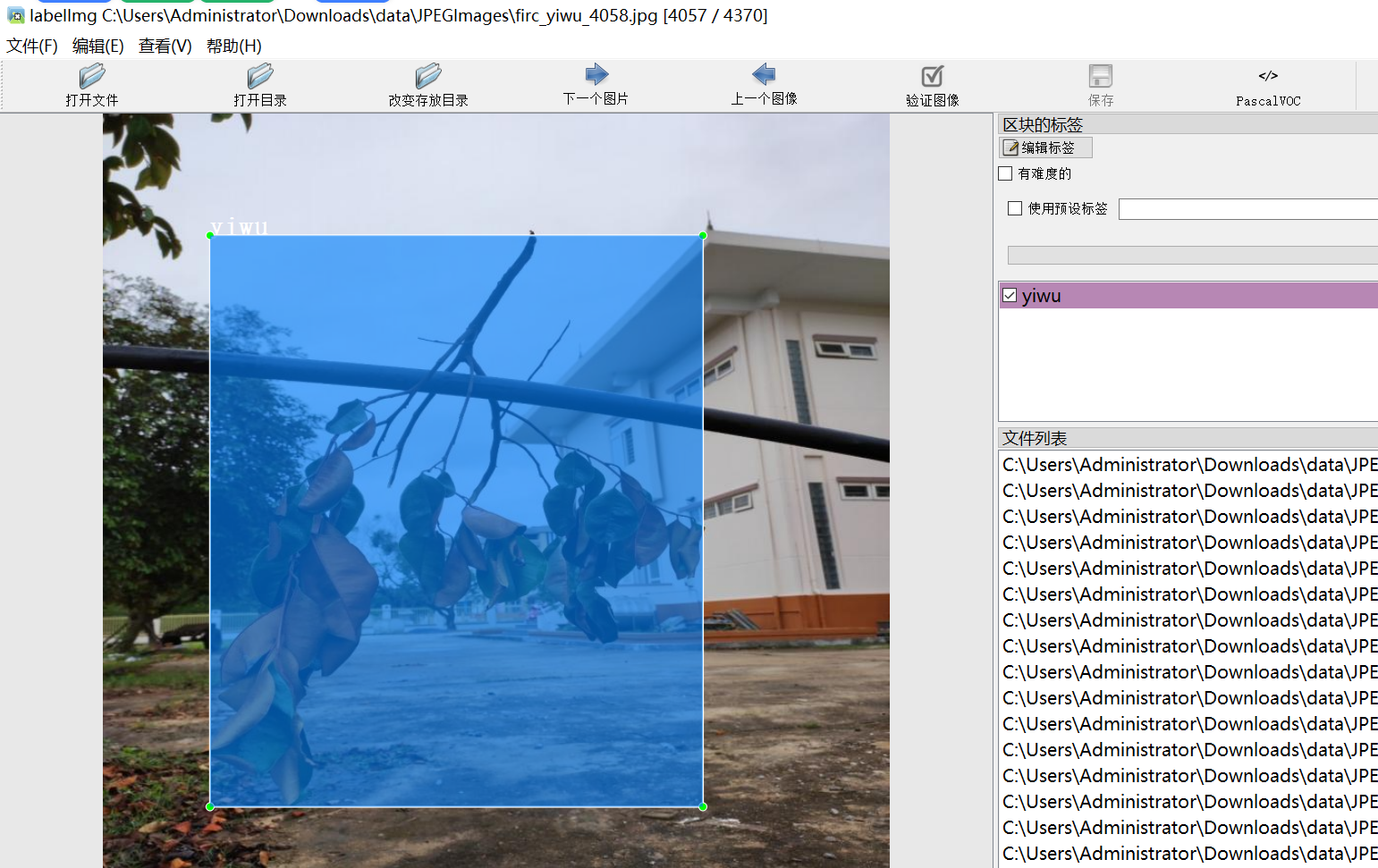This screenshot has width=1378, height=868.
Task: Click the 改变存放目录 change save directory icon
Action: (x=428, y=76)
